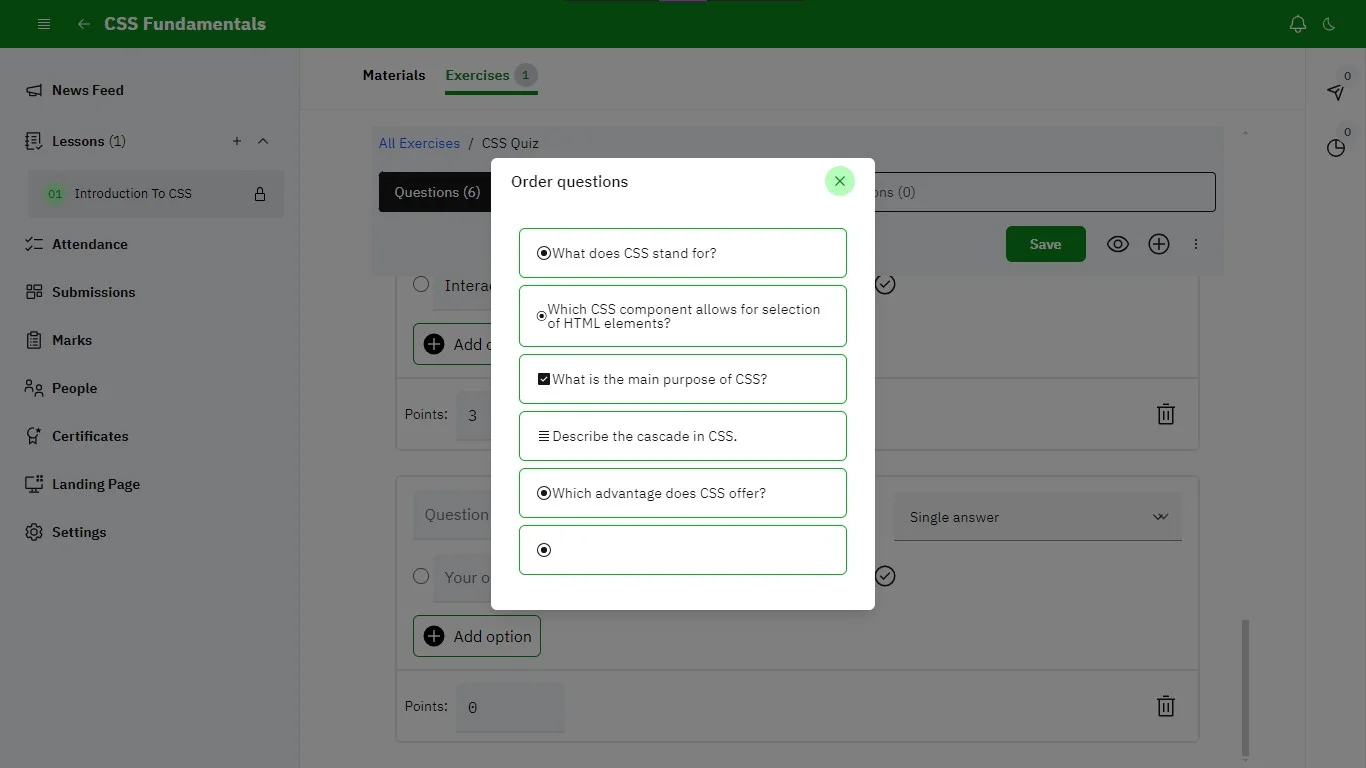This screenshot has height=768, width=1366.
Task: Click the circled plus add question icon
Action: 1159,244
